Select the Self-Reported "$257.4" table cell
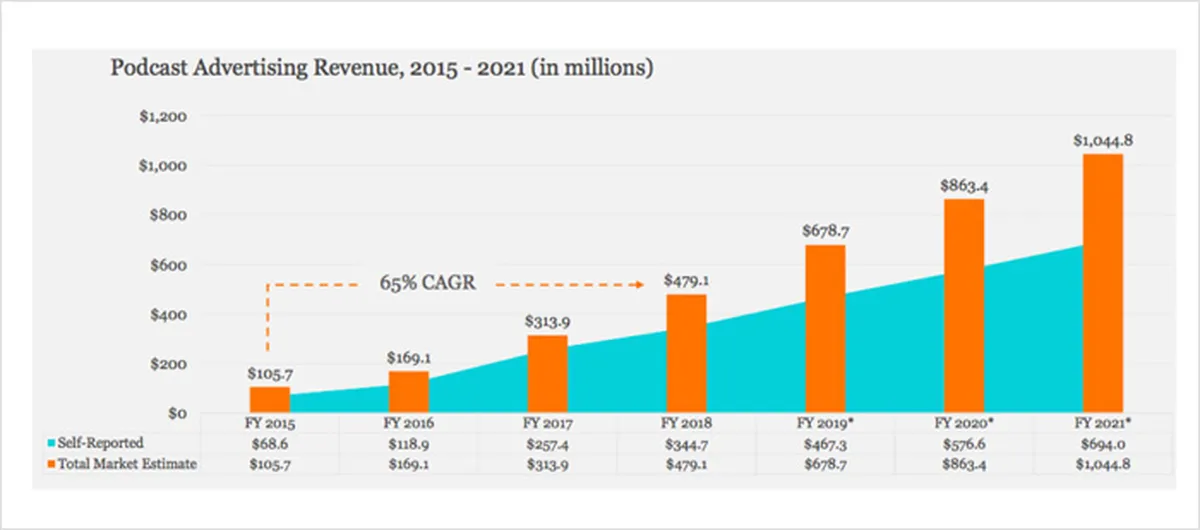Viewport: 1200px width, 530px height. pos(547,443)
